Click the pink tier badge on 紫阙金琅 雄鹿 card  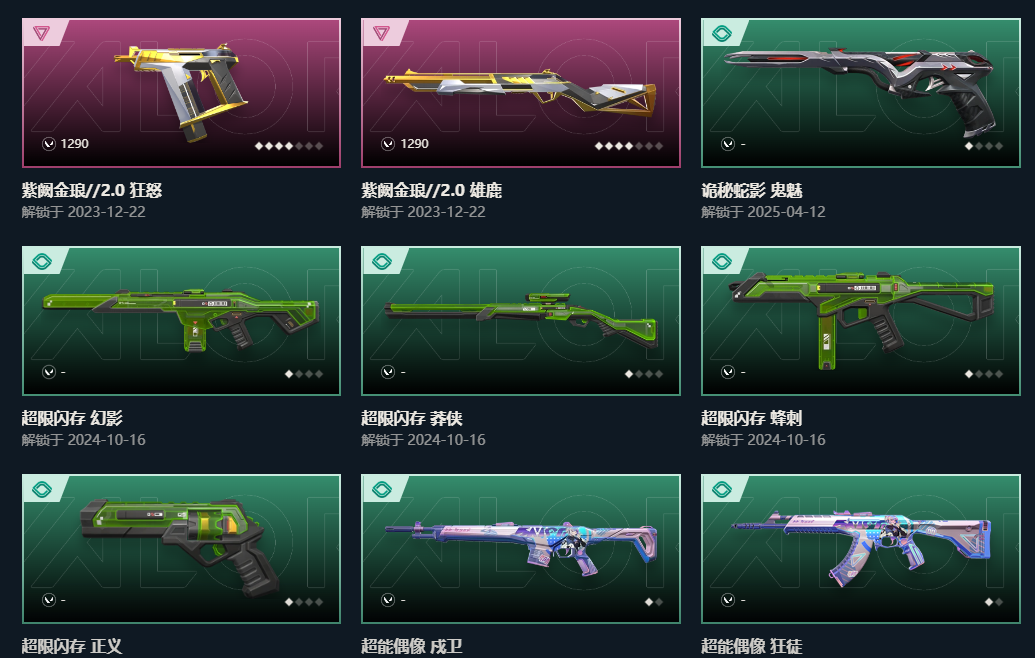click(381, 33)
